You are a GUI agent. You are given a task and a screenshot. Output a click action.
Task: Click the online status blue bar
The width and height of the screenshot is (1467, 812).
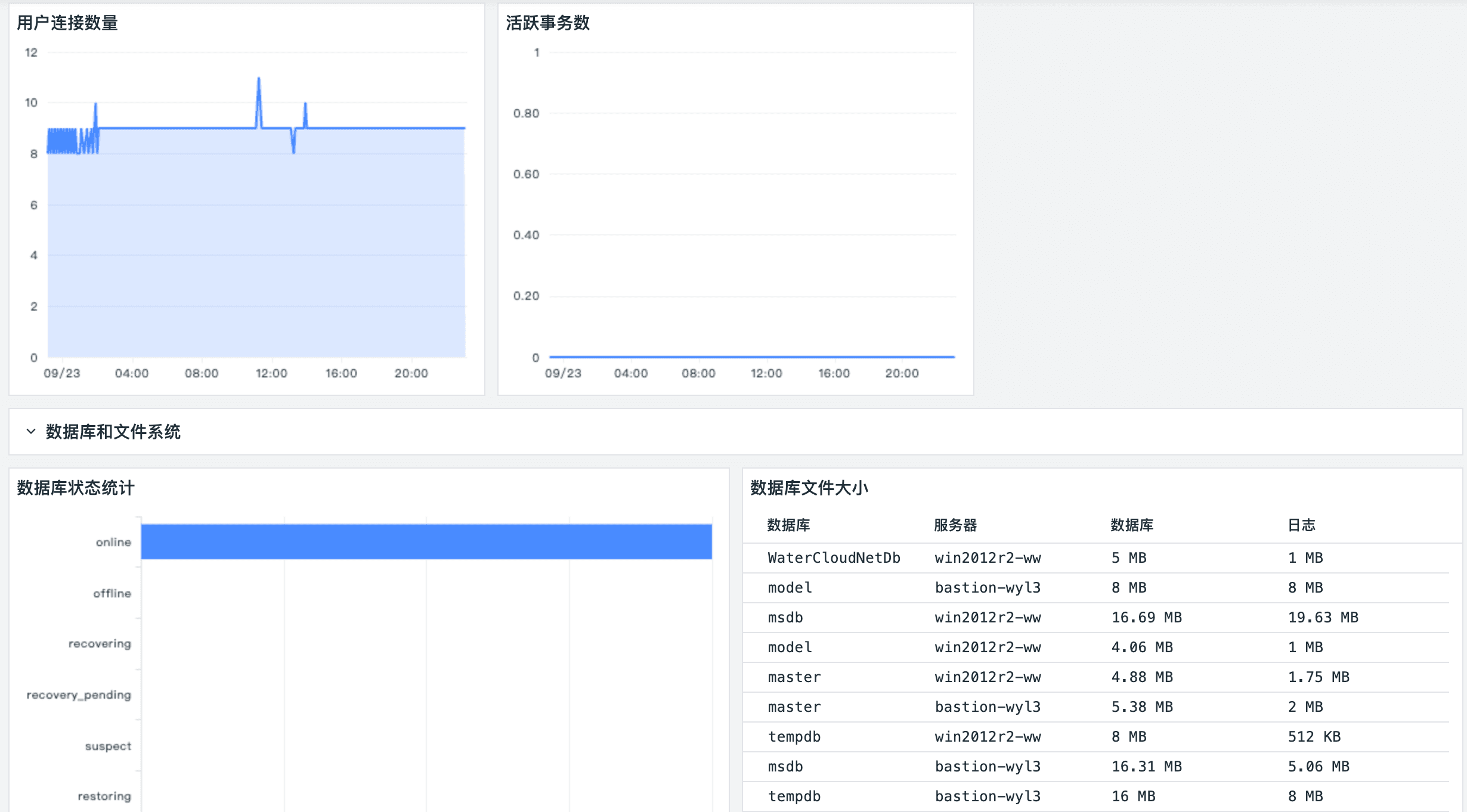426,541
